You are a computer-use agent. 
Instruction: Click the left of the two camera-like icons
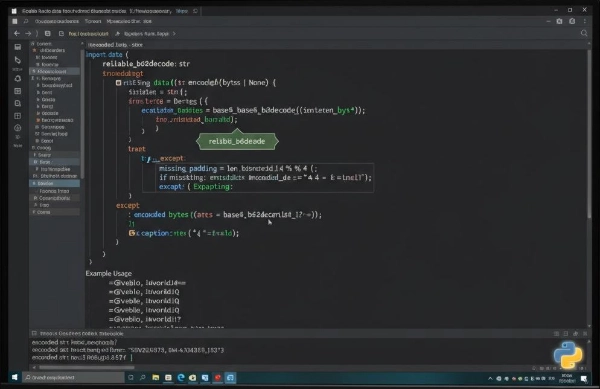tap(559, 21)
